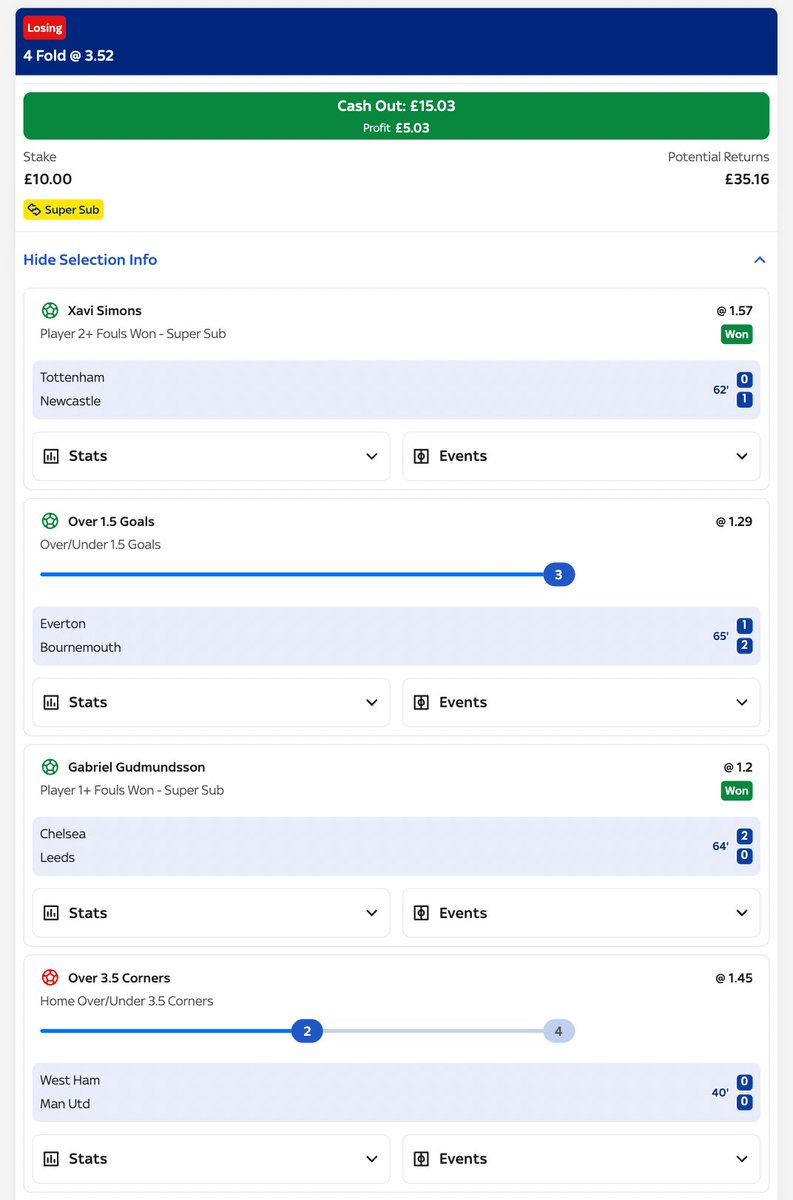The image size is (793, 1200).
Task: Click the Everton Bournemouth score row
Action: click(396, 636)
